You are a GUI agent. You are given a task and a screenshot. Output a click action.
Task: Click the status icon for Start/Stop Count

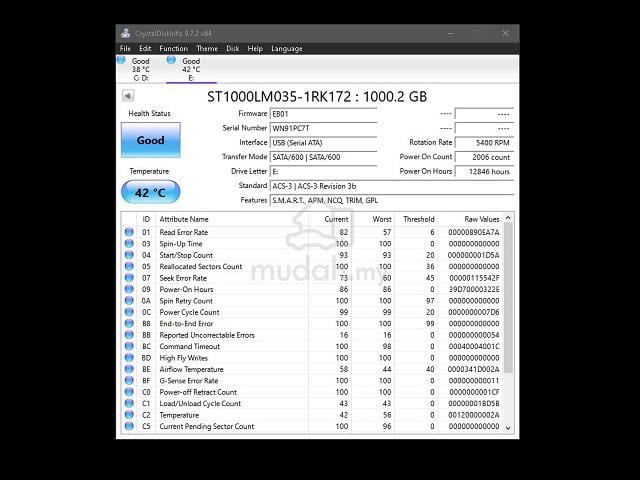point(129,255)
